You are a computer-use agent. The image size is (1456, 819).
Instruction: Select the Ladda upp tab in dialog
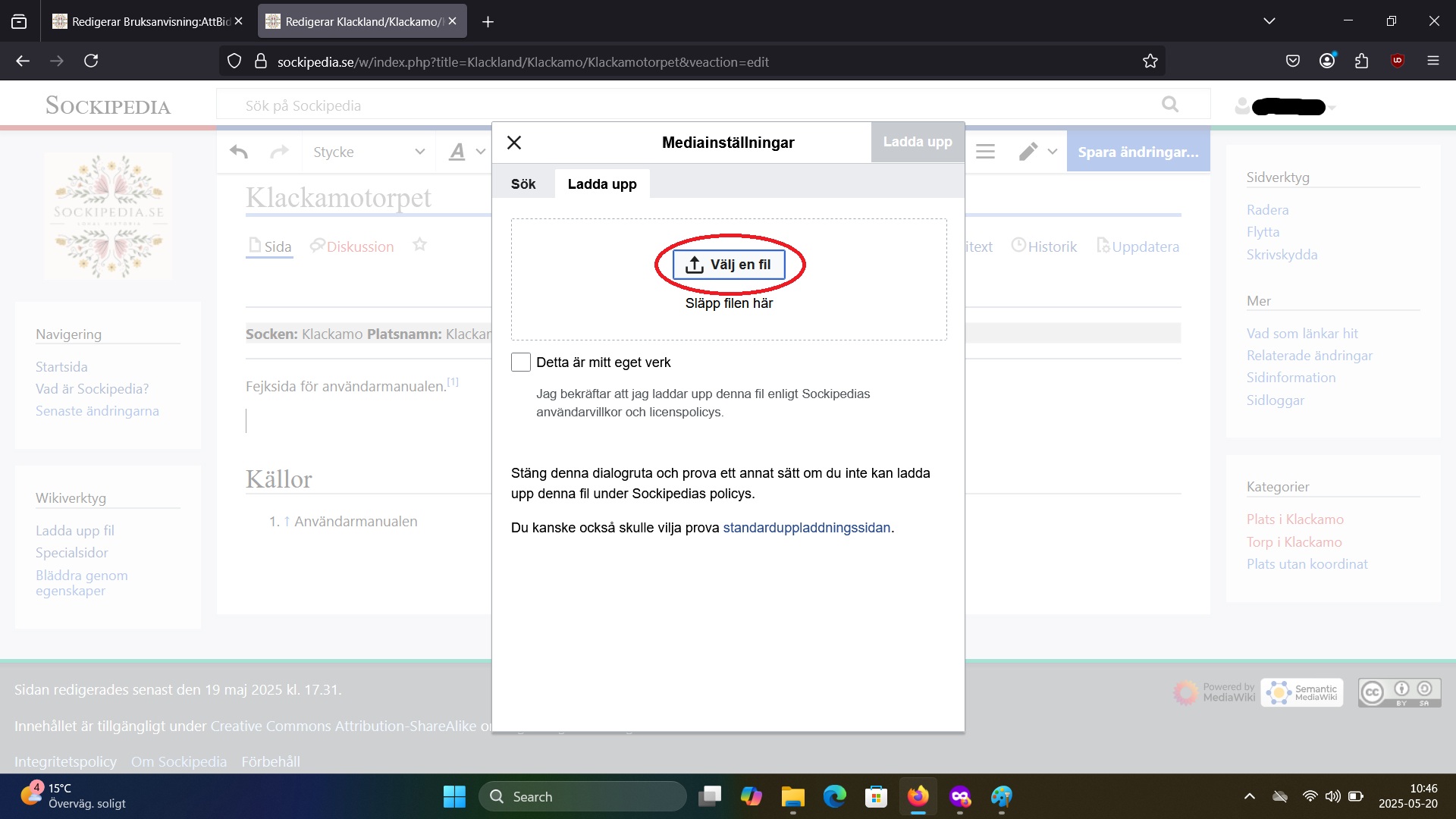coord(602,184)
